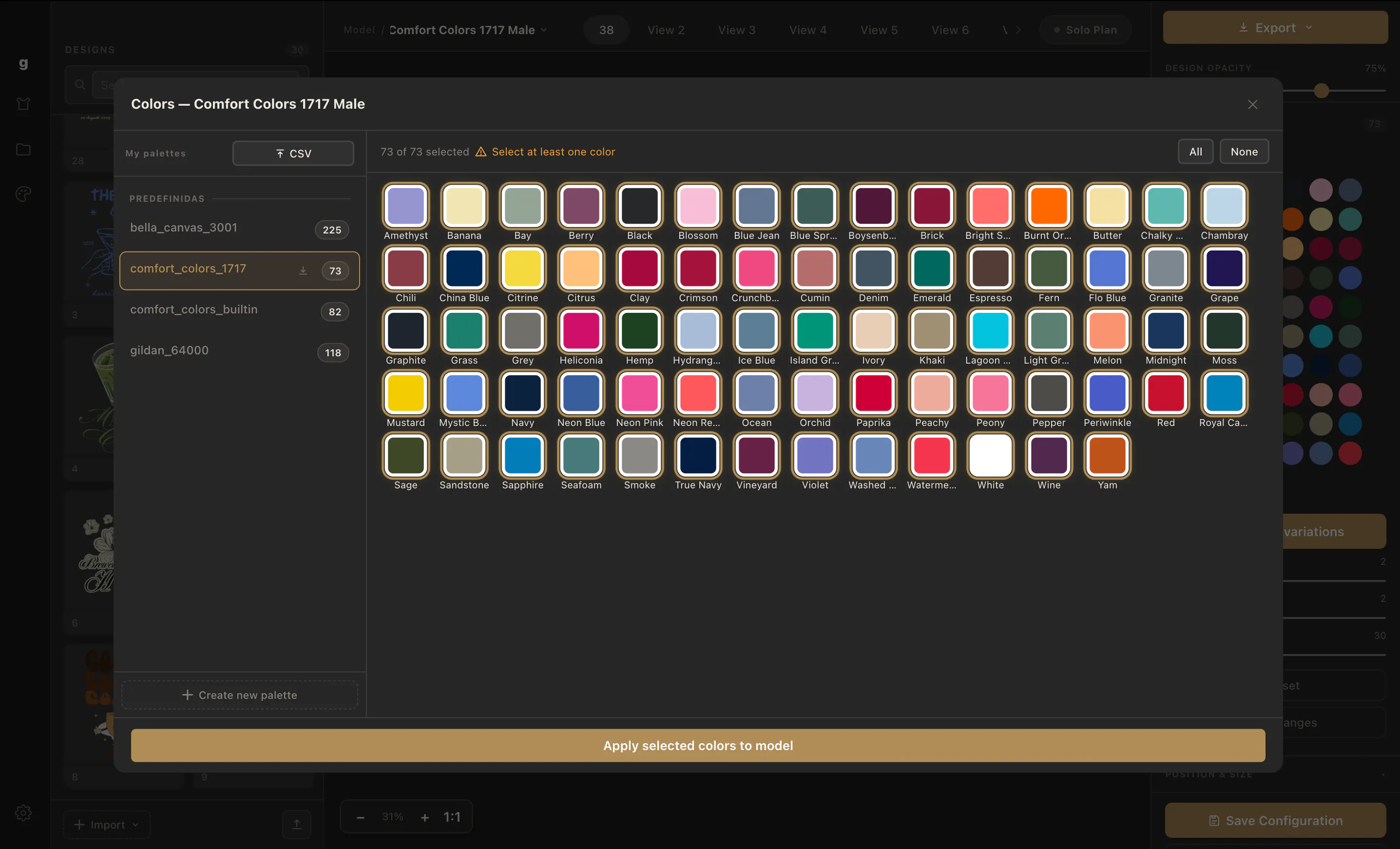
Task: Click the Lagoon color swatch
Action: [x=990, y=331]
